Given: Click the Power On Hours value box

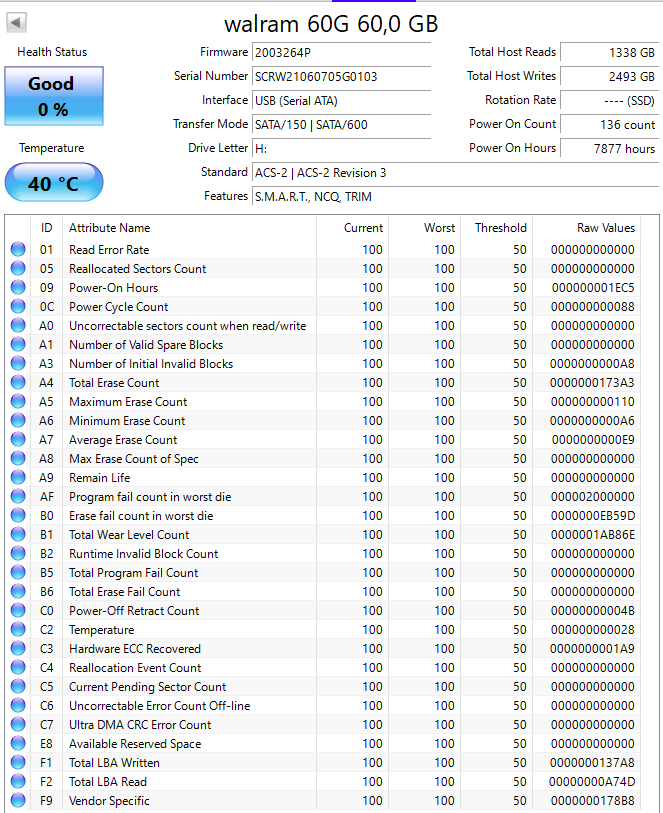Looking at the screenshot, I should pyautogui.click(x=609, y=148).
